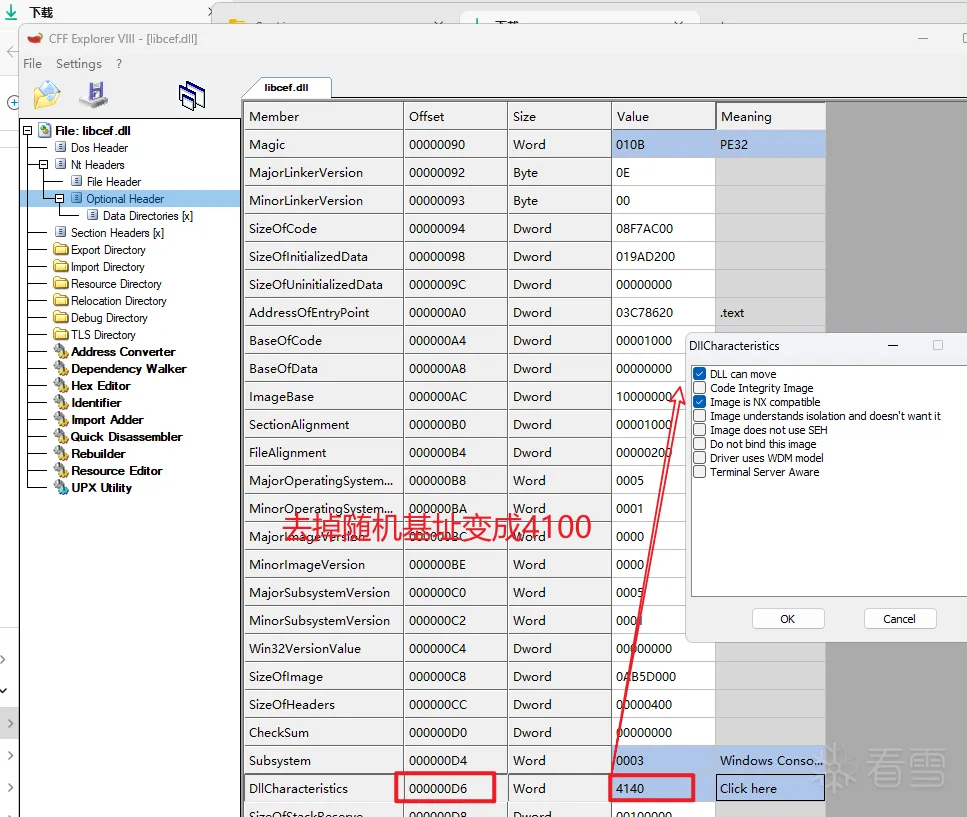
Task: Select the CheckSum member row
Action: click(x=323, y=732)
